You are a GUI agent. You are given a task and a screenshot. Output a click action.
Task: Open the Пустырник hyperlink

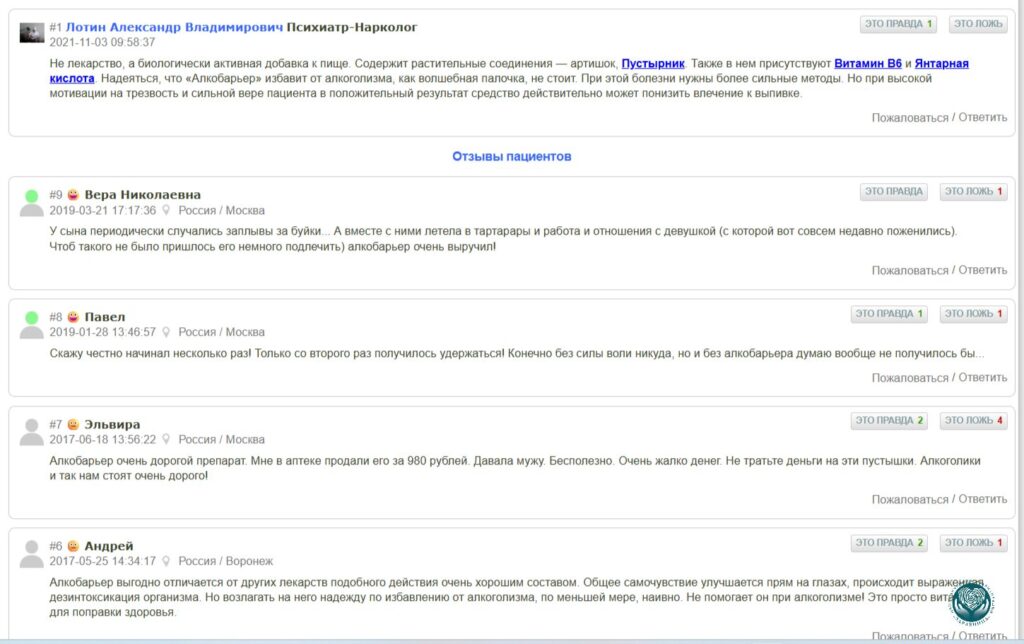[x=653, y=63]
